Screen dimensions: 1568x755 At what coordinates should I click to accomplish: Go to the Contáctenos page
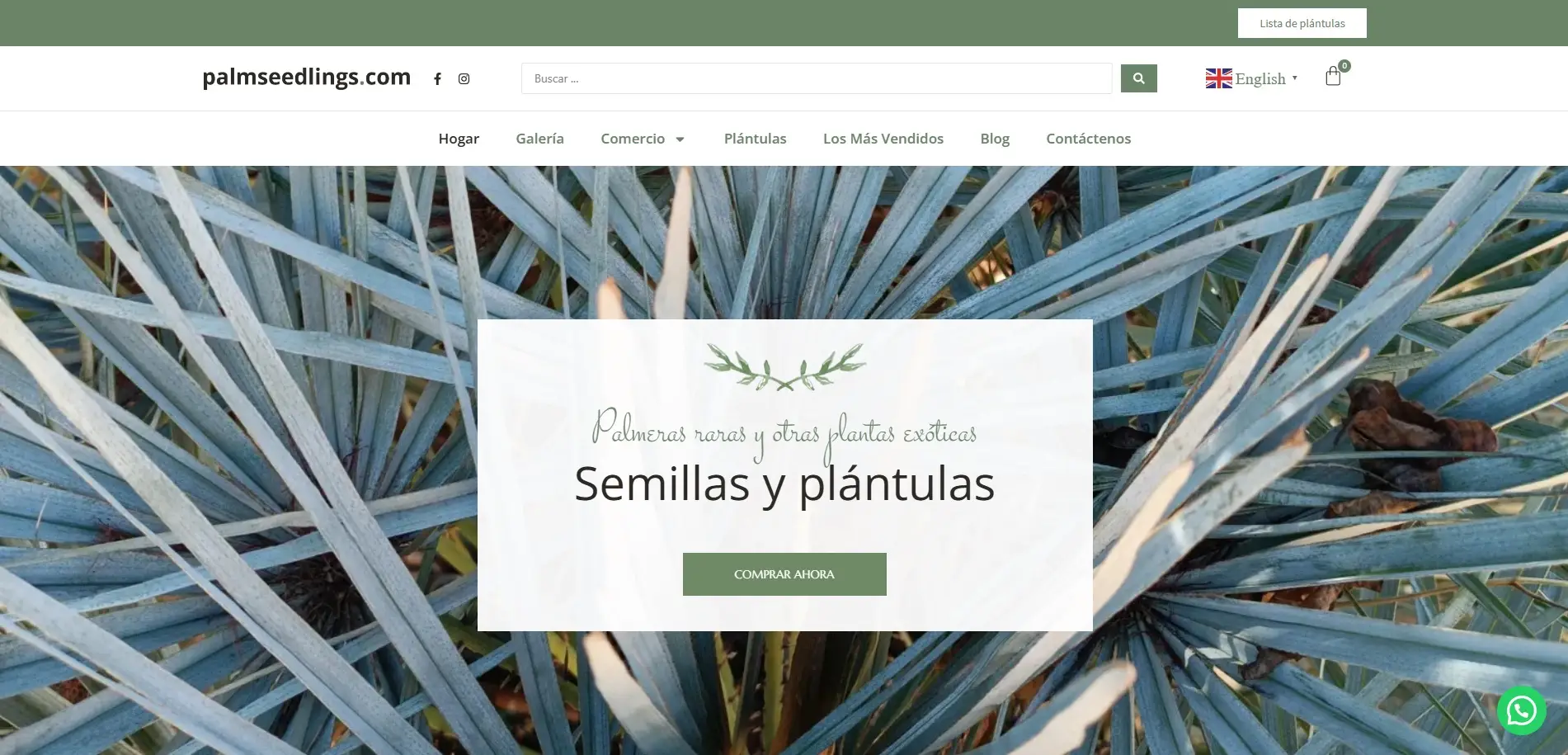(1088, 139)
